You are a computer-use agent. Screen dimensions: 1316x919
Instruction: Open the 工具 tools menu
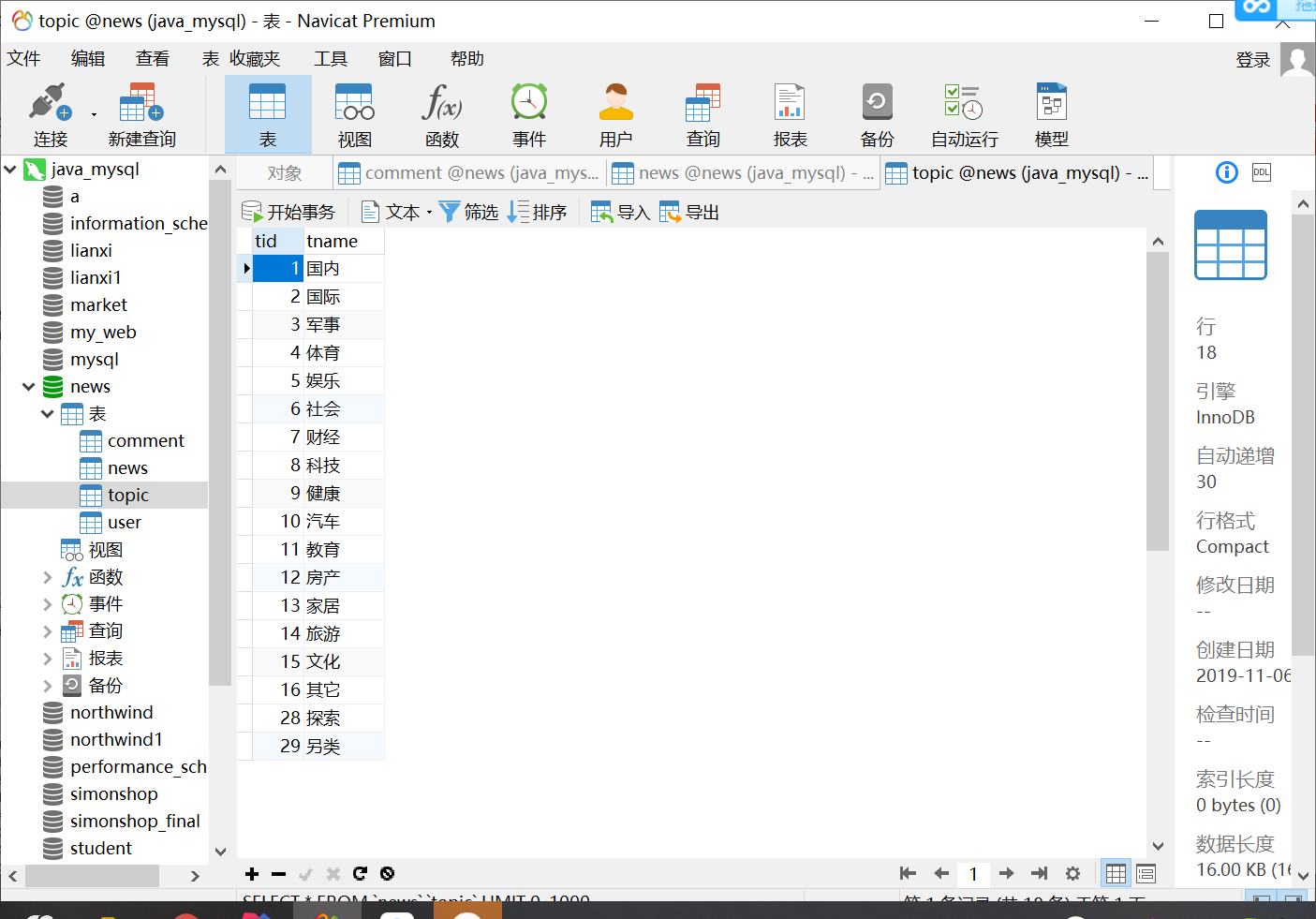[331, 58]
